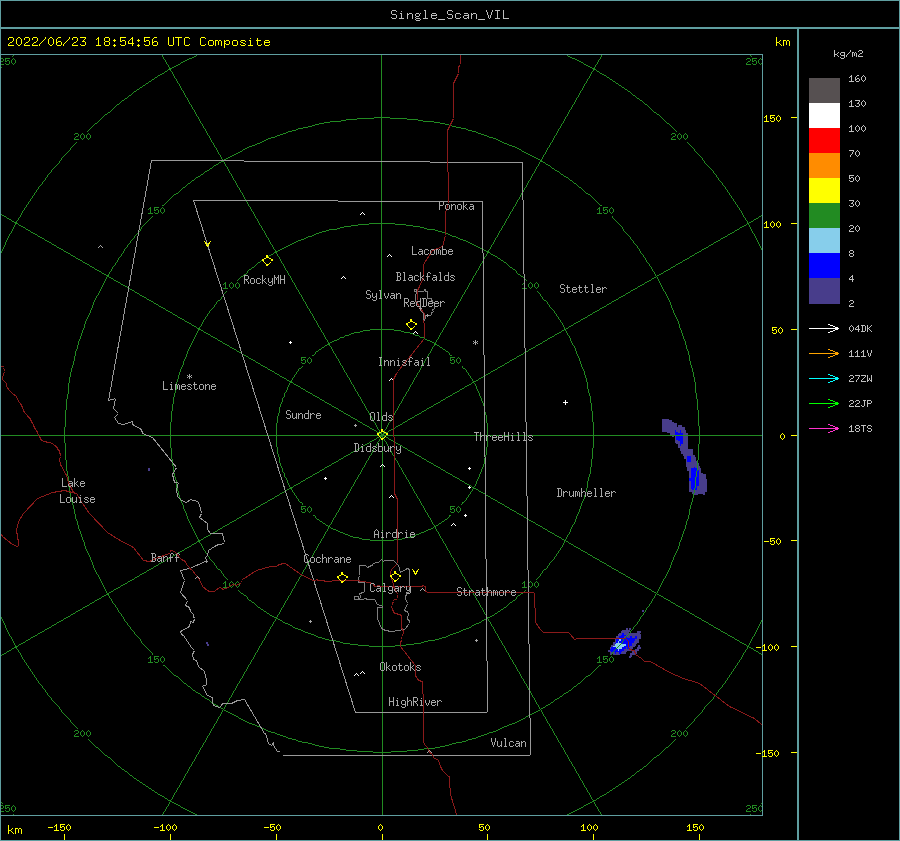Click the orange 111V arrow icon

point(824,354)
